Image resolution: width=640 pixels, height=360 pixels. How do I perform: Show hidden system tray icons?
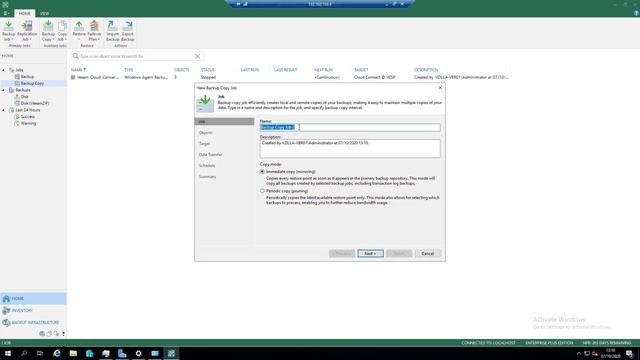tap(578, 353)
